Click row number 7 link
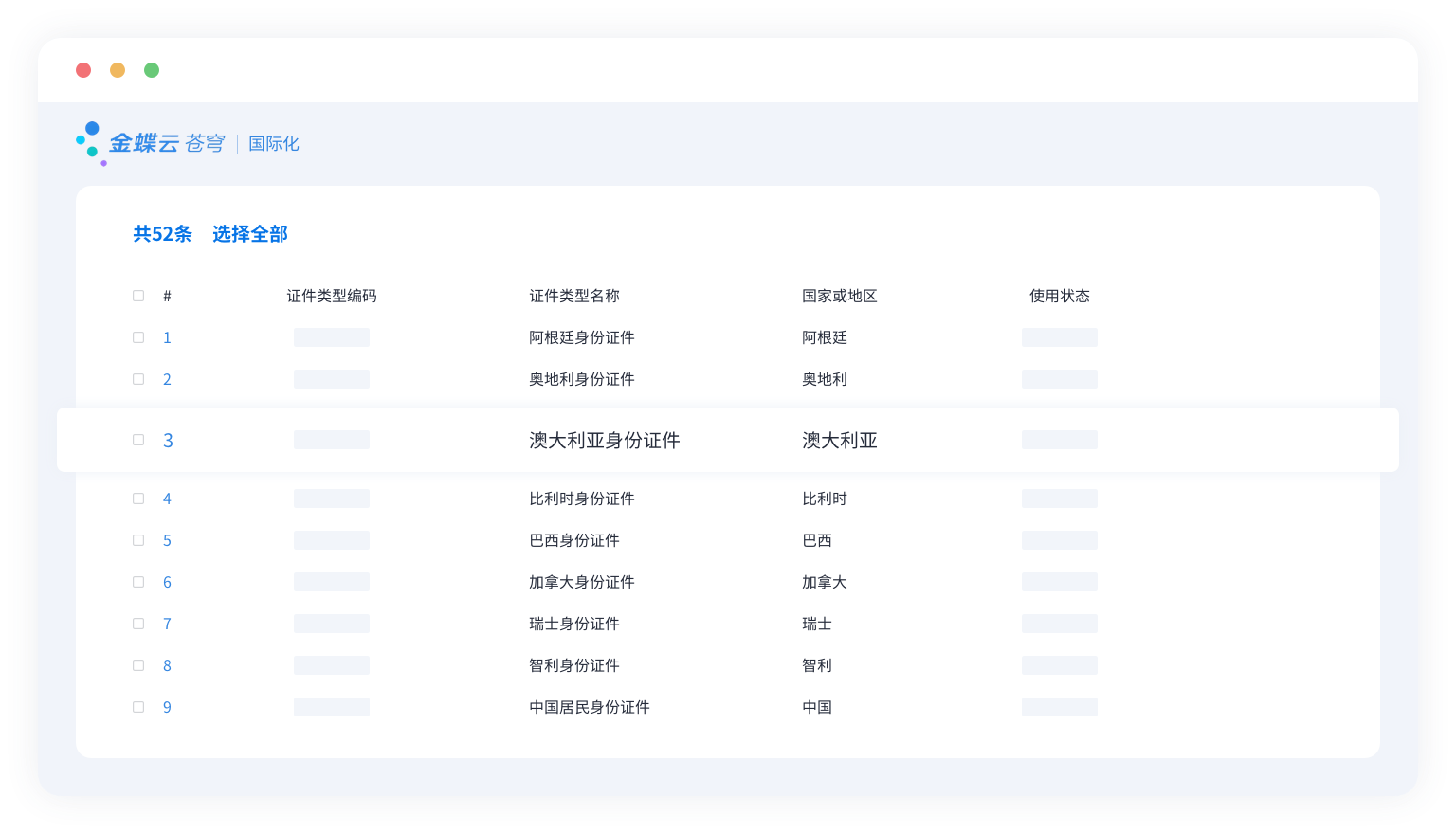The height and width of the screenshot is (834, 1456). (167, 624)
